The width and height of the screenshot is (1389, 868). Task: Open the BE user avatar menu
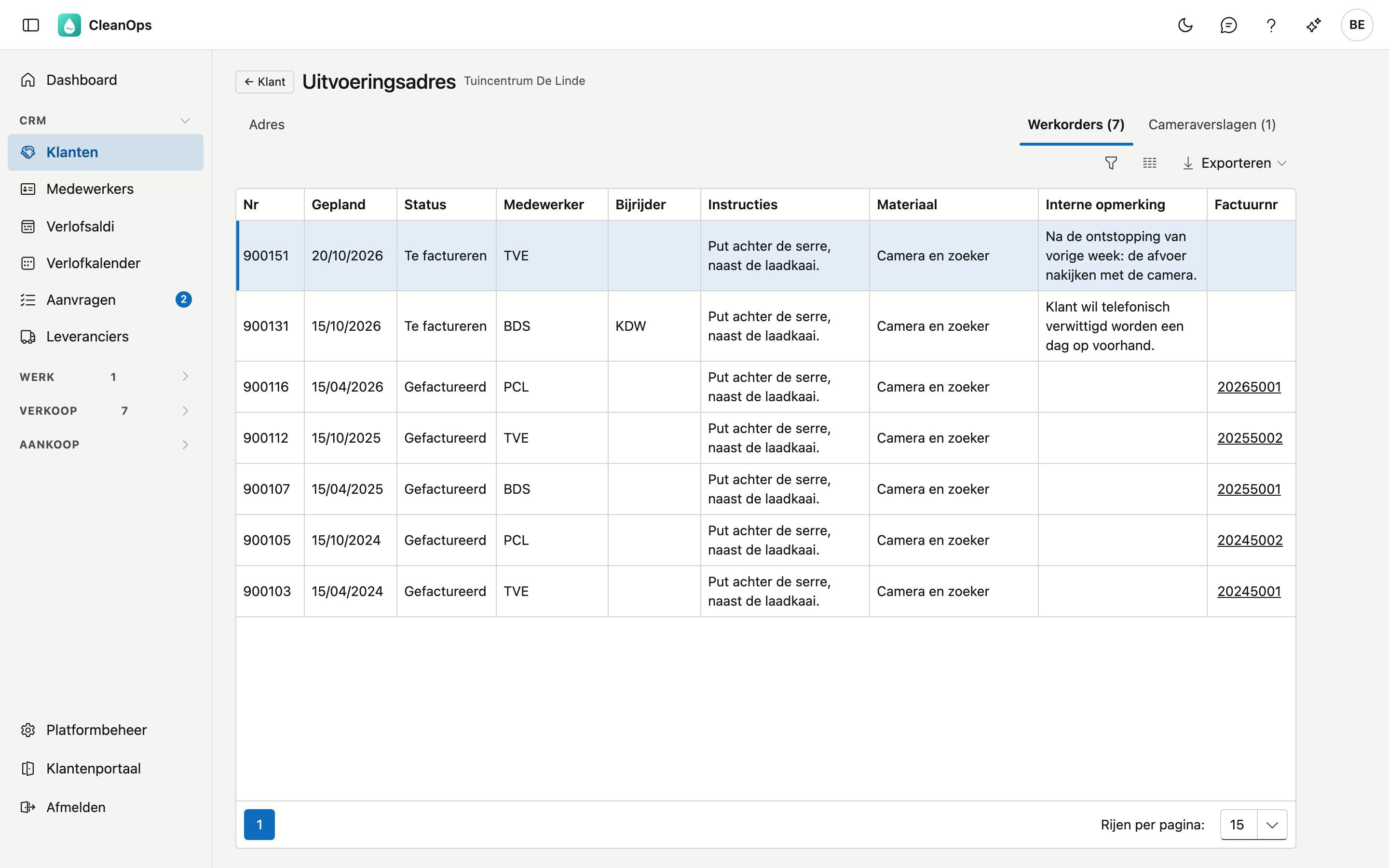(x=1357, y=25)
